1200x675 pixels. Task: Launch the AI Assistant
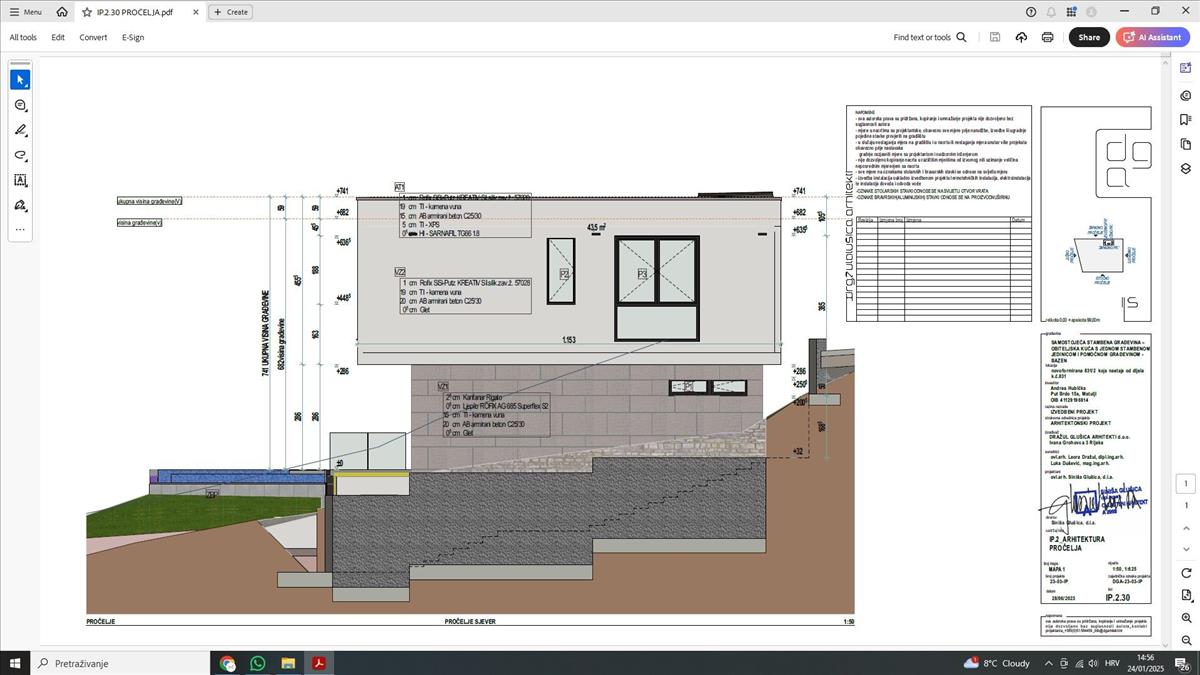[1153, 37]
